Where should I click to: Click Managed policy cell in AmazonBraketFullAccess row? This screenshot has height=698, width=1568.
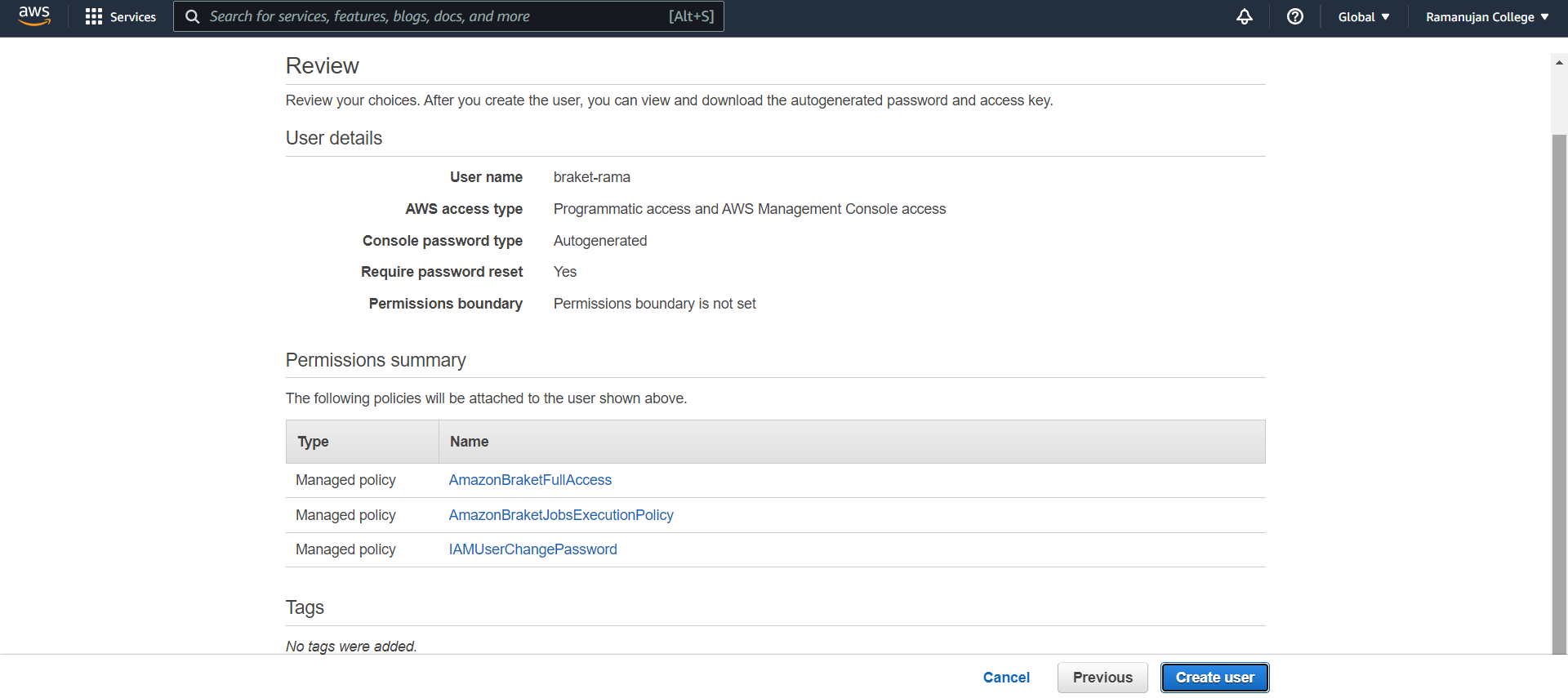(x=345, y=480)
